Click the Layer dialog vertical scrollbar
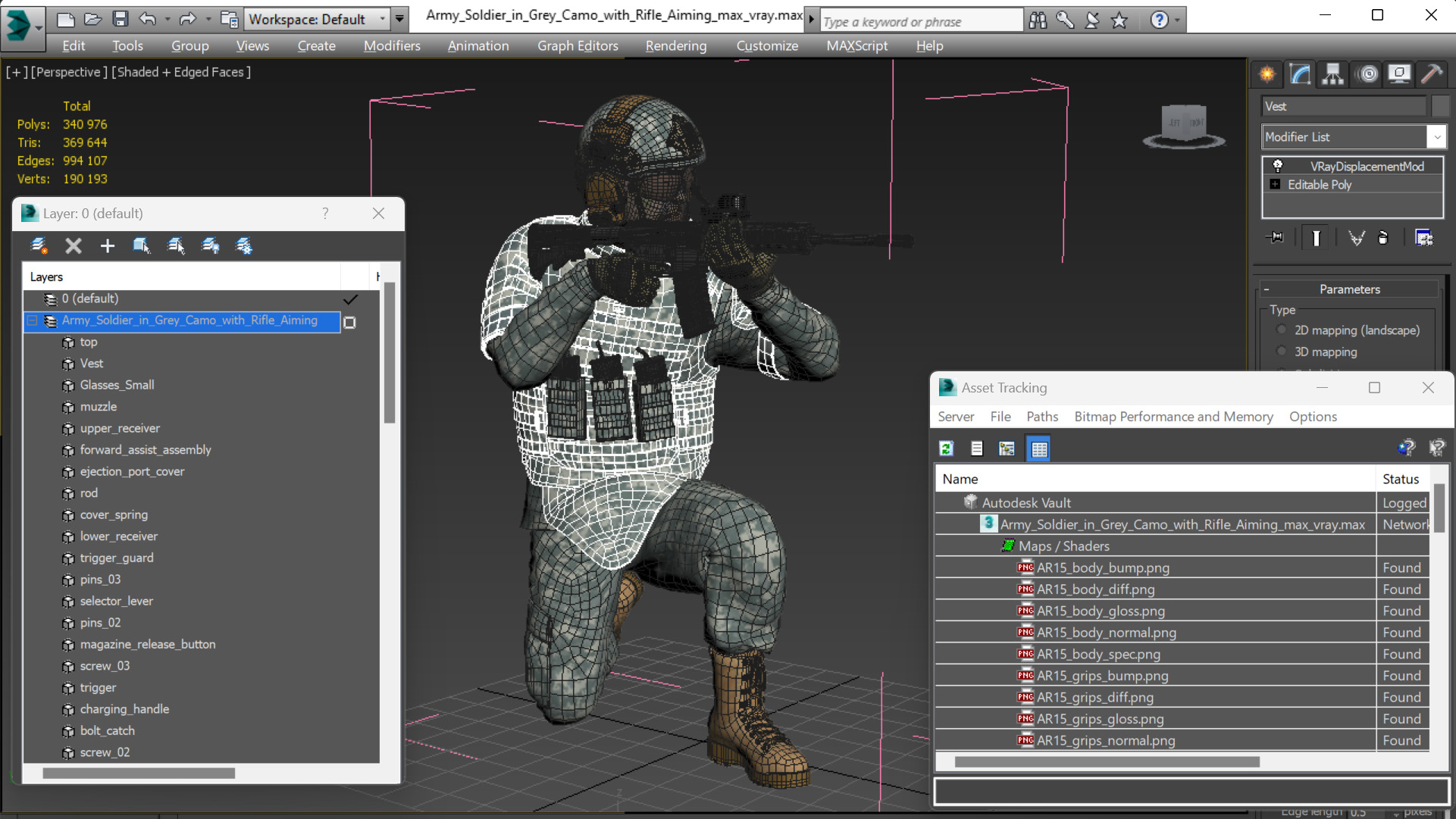1456x819 pixels. [390, 352]
